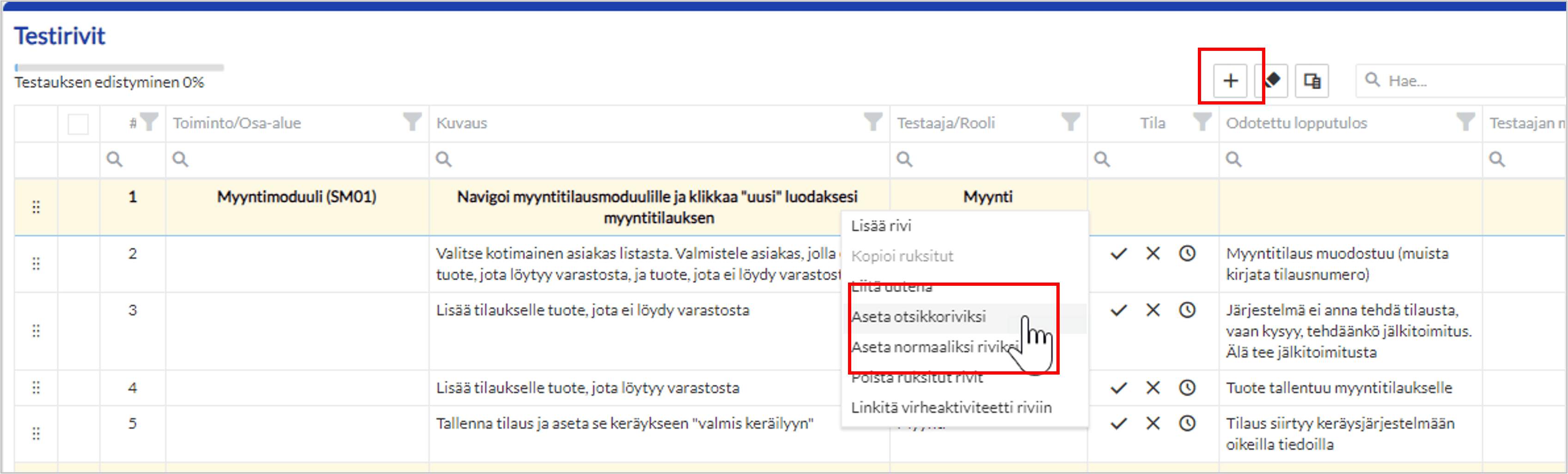This screenshot has height=474, width=1568.
Task: Open filter for Toiminto/Osa-alue column
Action: [413, 122]
